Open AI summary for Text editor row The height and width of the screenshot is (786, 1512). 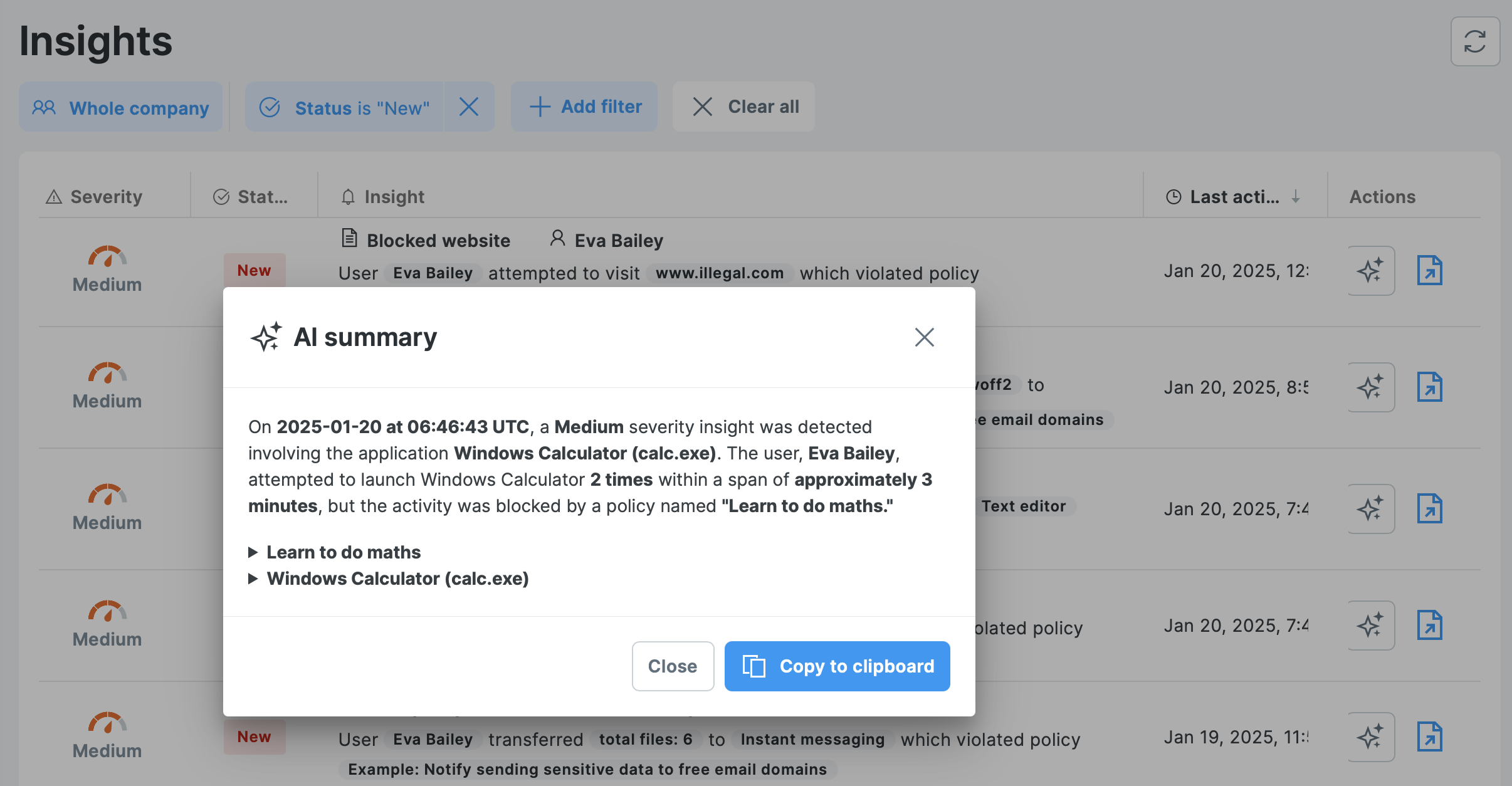pos(1371,509)
